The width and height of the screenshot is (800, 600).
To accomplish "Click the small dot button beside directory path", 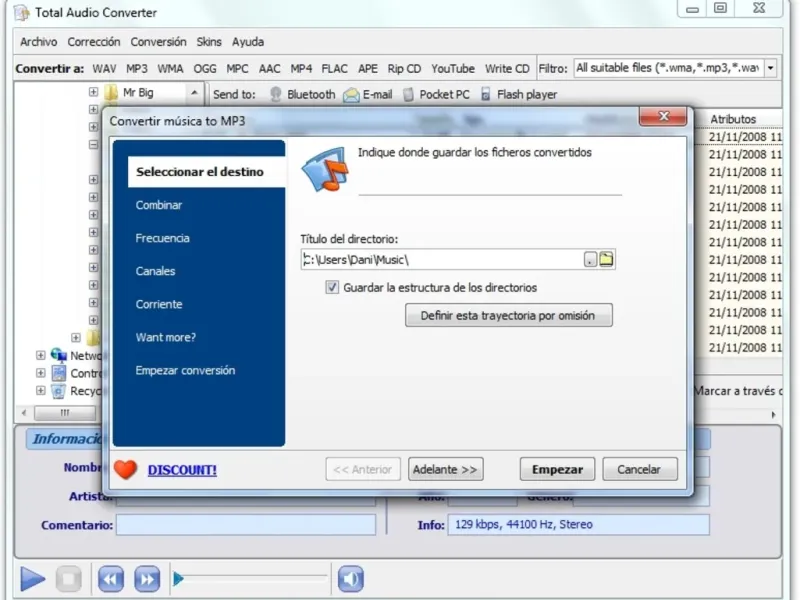I will [x=590, y=260].
